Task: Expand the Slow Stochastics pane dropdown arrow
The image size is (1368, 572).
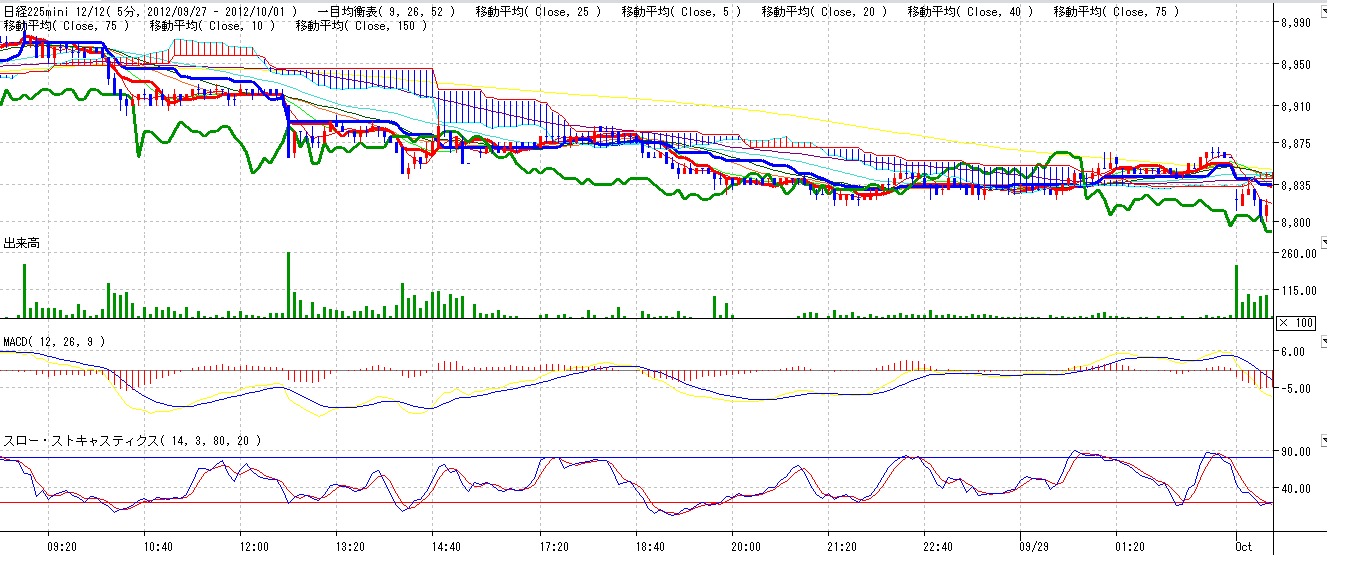Action: pos(1326,440)
